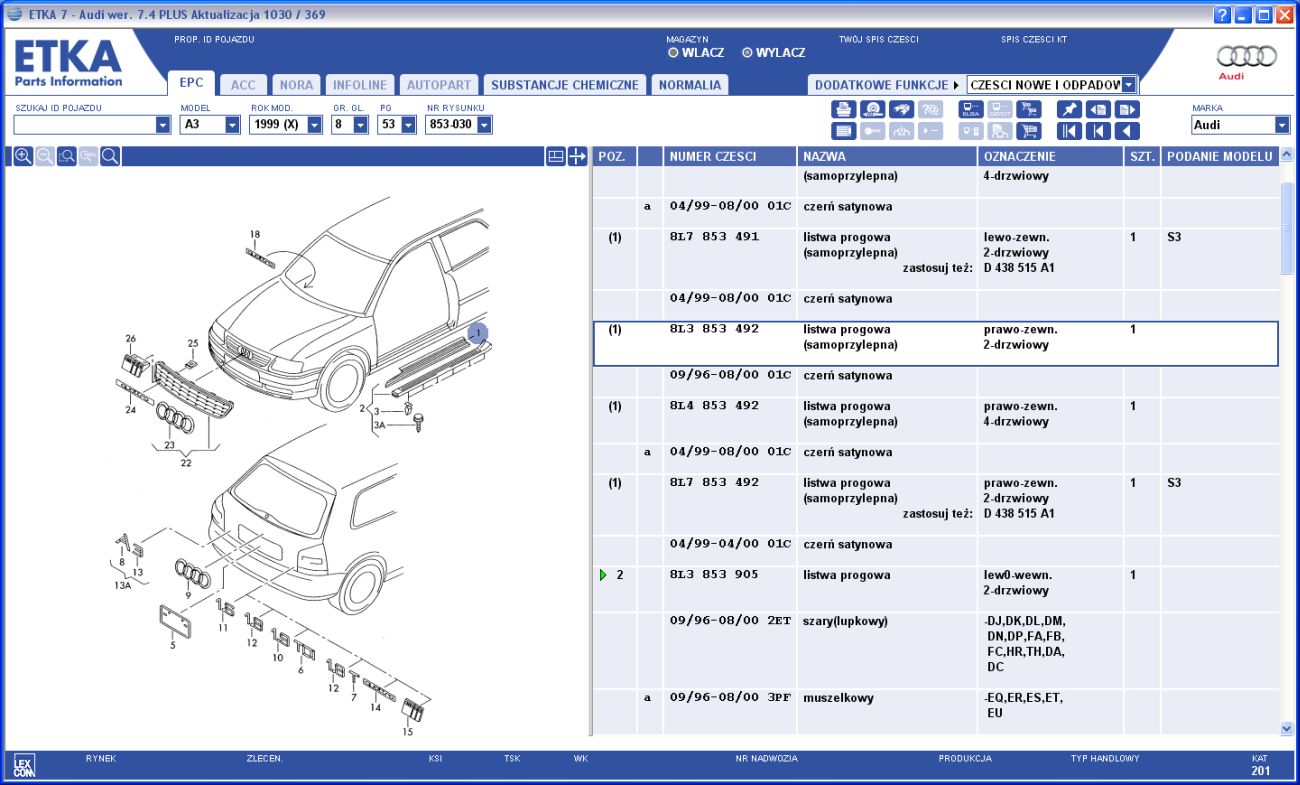Expand the GR. GL. dropdown showing 8

tap(360, 125)
